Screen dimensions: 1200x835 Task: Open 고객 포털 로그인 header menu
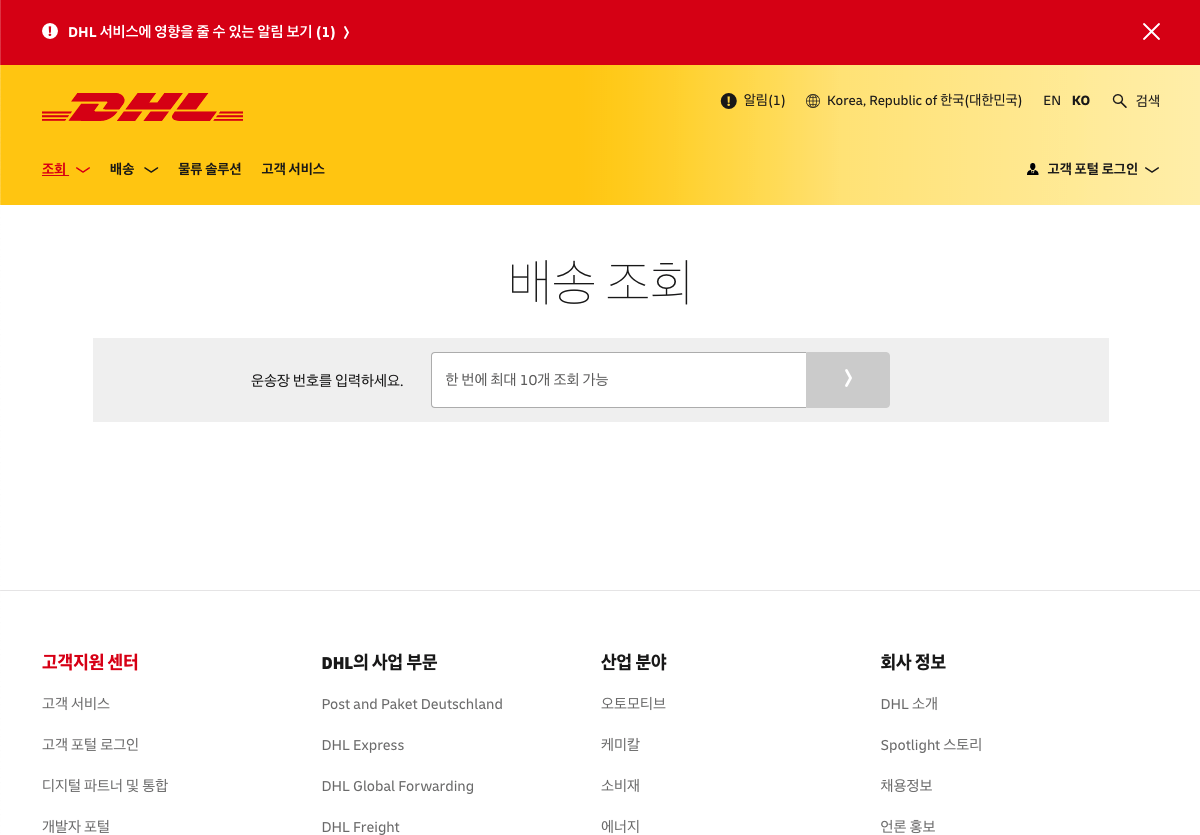click(x=1092, y=169)
